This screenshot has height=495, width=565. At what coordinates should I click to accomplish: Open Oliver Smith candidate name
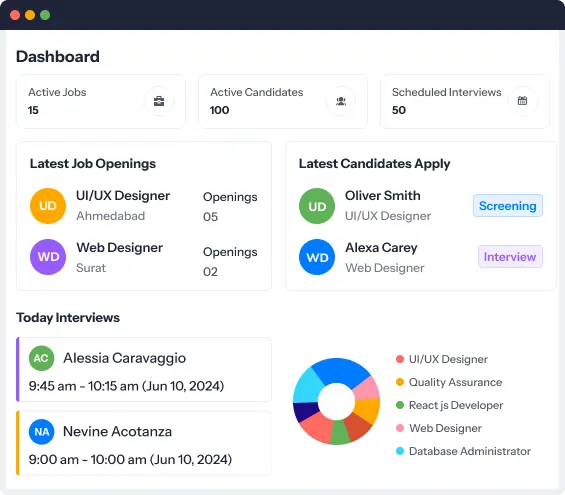[x=383, y=196]
